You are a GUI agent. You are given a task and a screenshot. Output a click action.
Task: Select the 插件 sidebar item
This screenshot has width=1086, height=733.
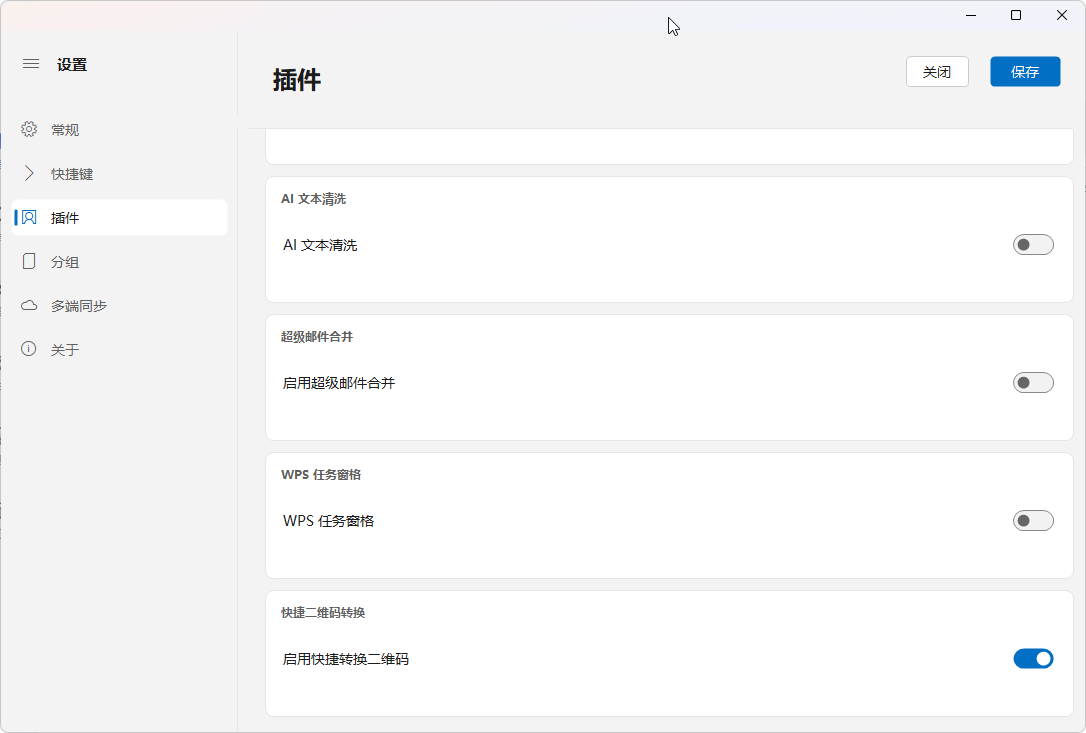[x=119, y=218]
